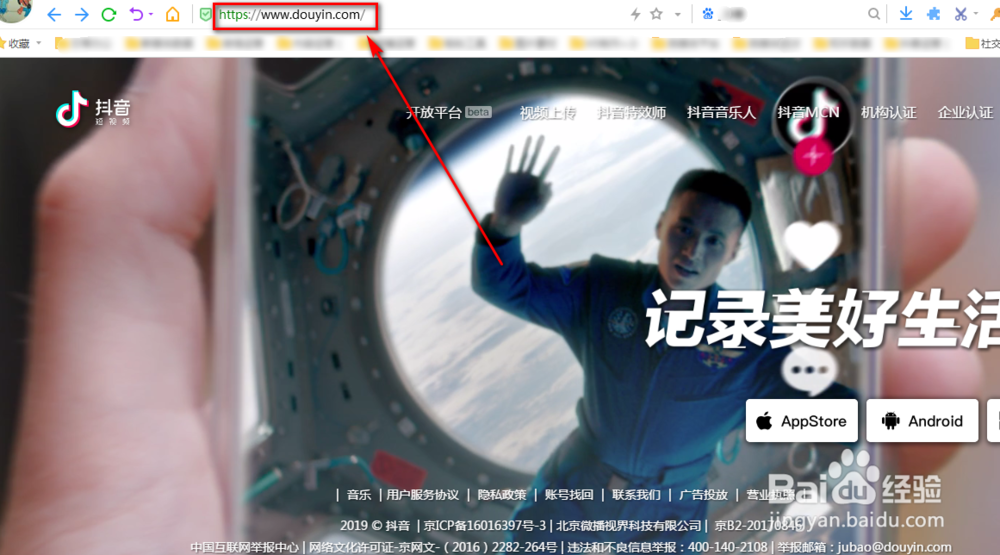The width and height of the screenshot is (1000, 555).
Task: Reload the page with the green refresh icon
Action: pos(108,14)
